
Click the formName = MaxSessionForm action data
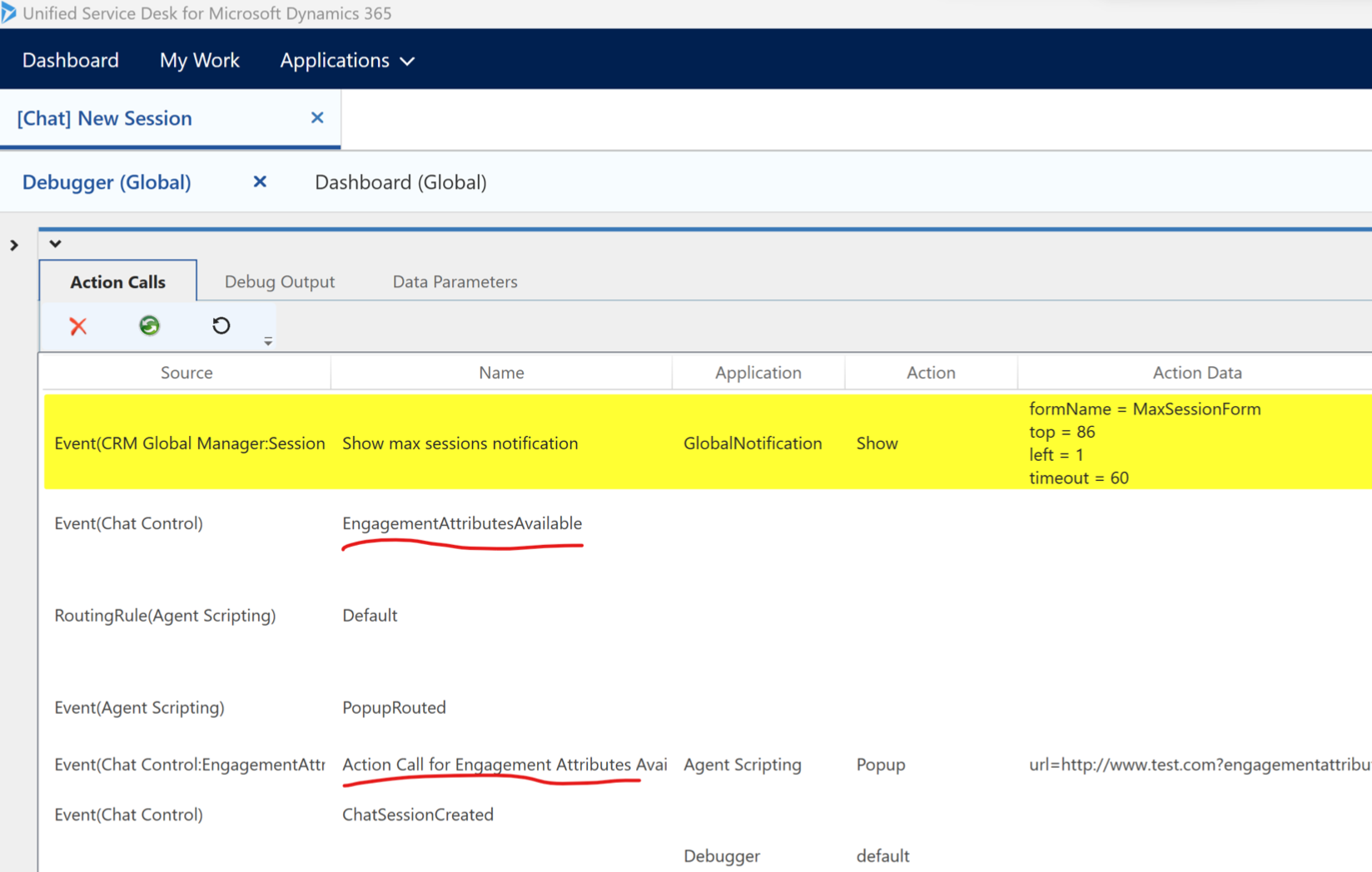[x=1145, y=409]
